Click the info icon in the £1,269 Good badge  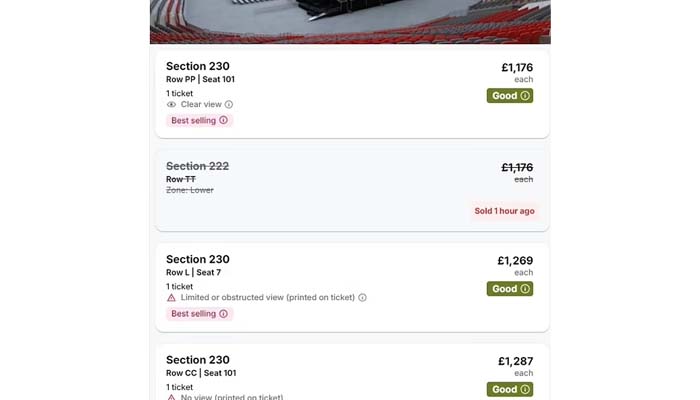pyautogui.click(x=525, y=289)
